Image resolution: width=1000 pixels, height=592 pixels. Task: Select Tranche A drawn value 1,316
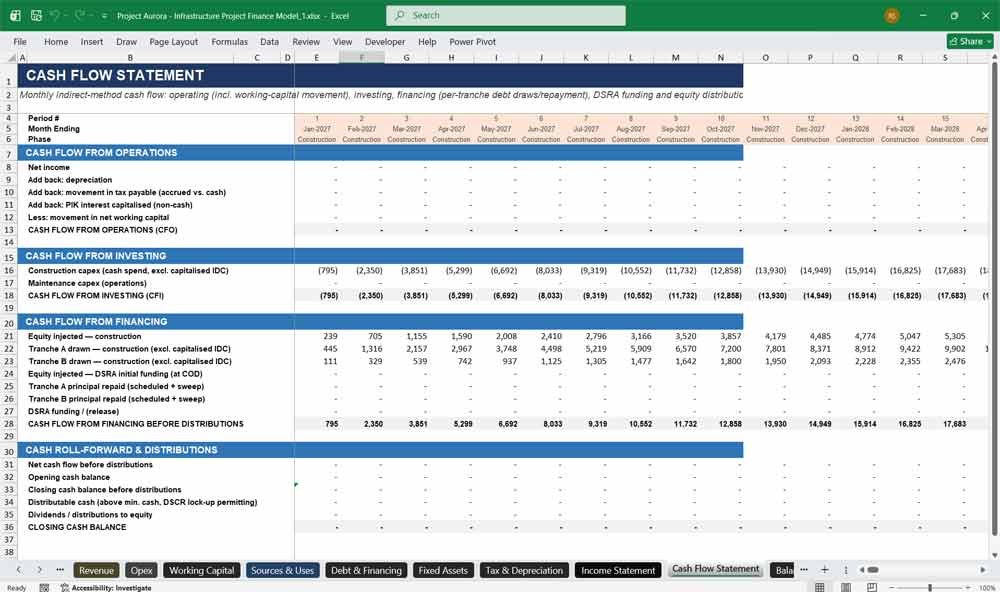[371, 349]
